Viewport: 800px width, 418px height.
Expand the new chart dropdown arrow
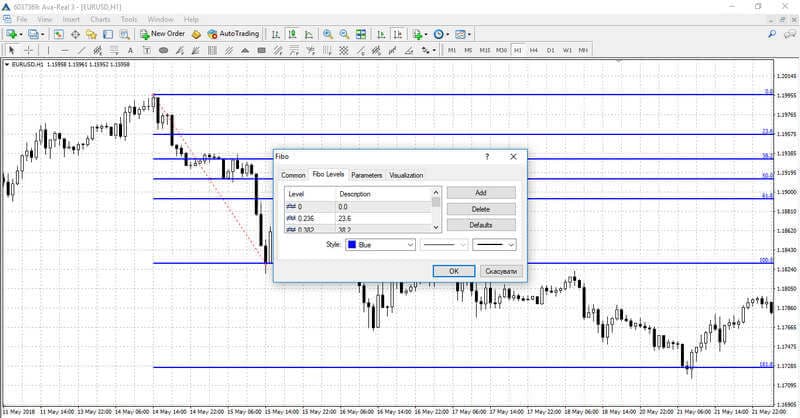click(21, 35)
